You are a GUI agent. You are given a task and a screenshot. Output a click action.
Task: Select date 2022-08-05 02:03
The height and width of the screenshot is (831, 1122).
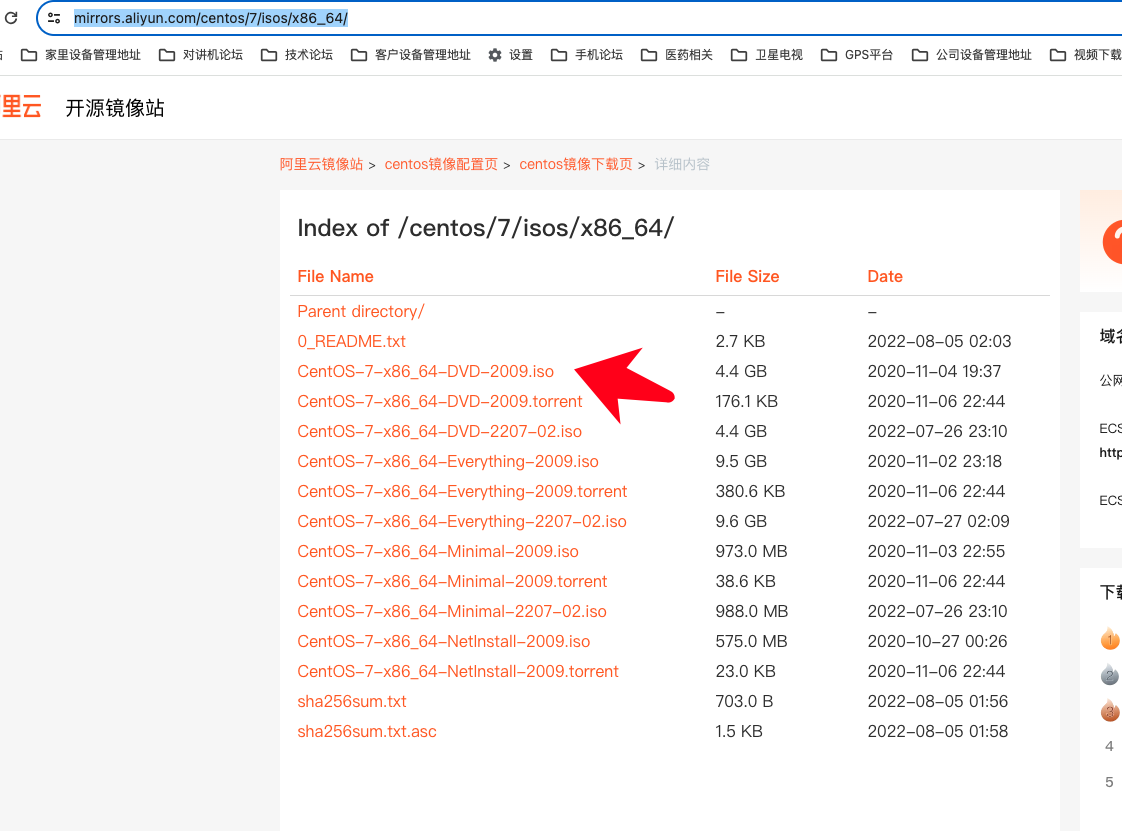(x=940, y=341)
